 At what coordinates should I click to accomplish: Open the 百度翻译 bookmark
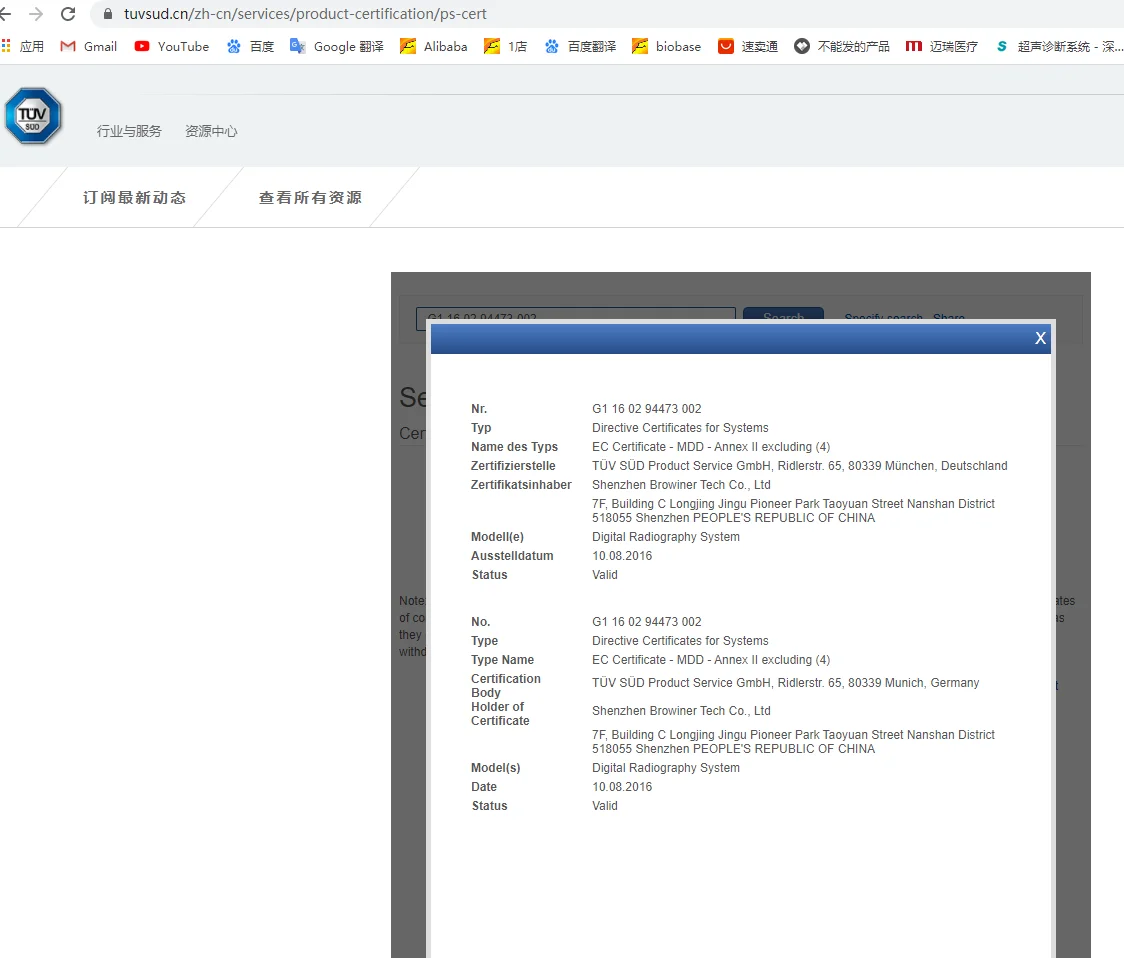pyautogui.click(x=580, y=47)
